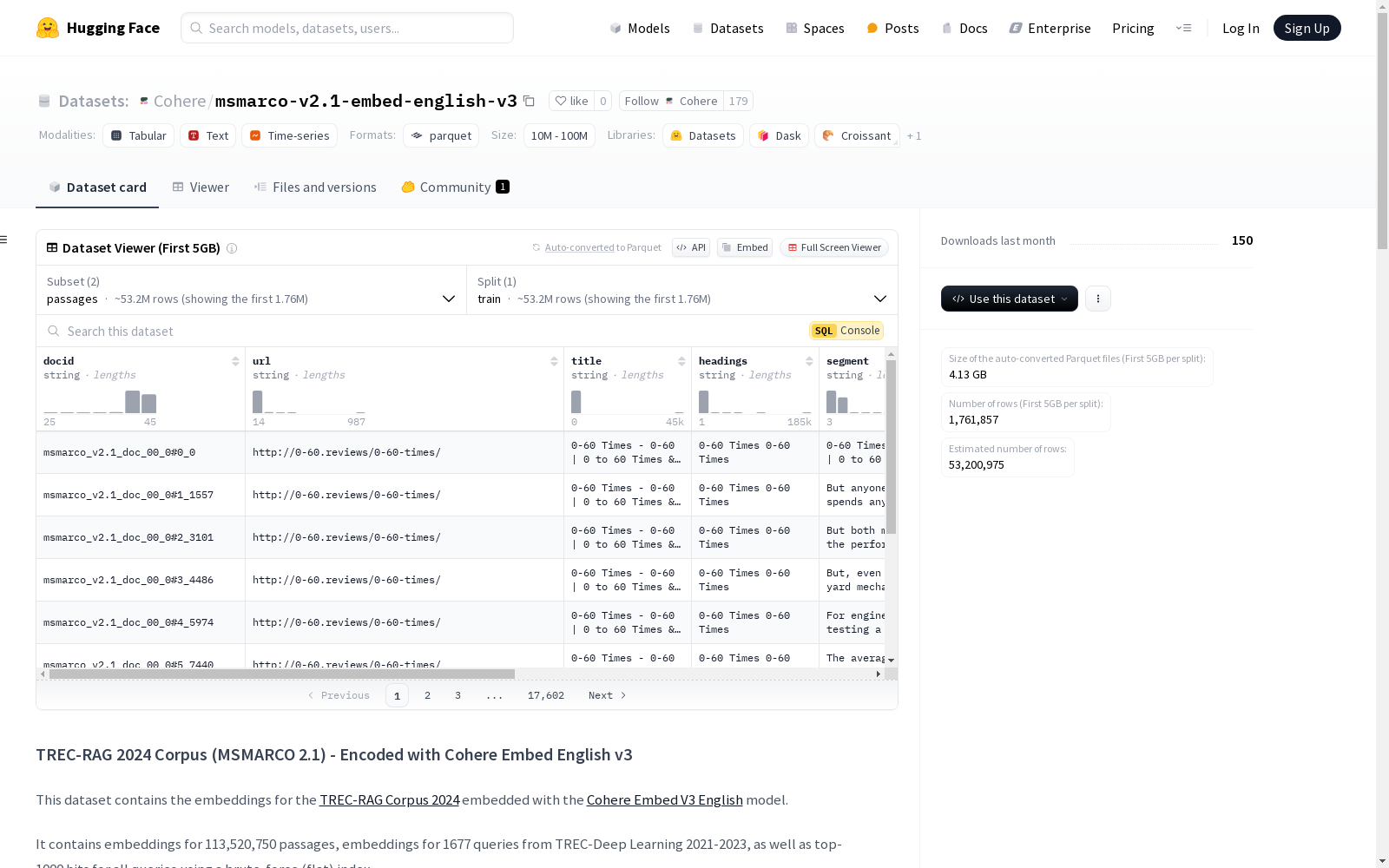Select the Dask library tag

(x=780, y=135)
